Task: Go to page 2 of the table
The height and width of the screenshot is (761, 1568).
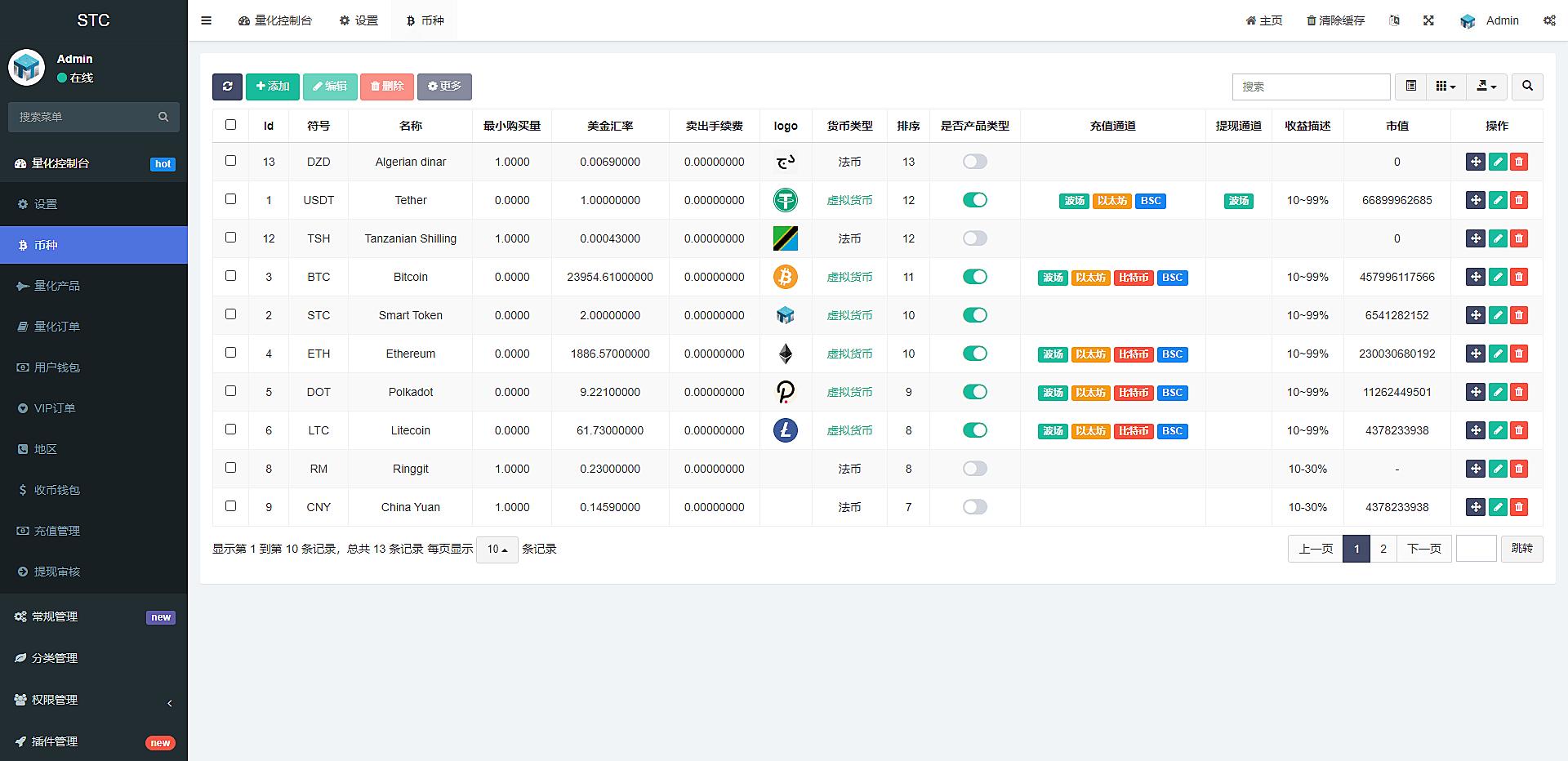Action: coord(1383,549)
